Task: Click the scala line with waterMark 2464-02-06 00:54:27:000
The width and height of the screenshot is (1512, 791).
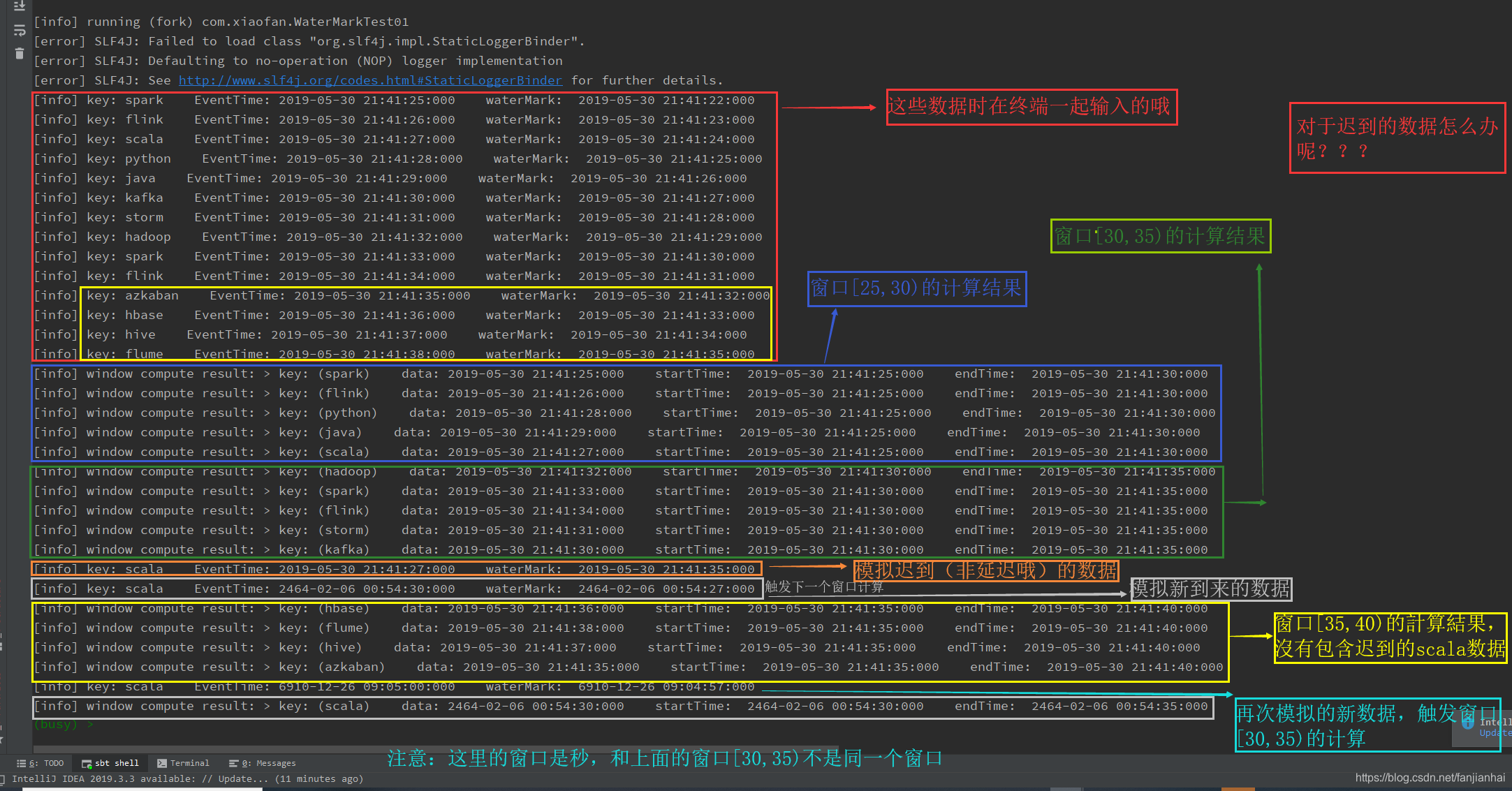Action: (x=395, y=589)
